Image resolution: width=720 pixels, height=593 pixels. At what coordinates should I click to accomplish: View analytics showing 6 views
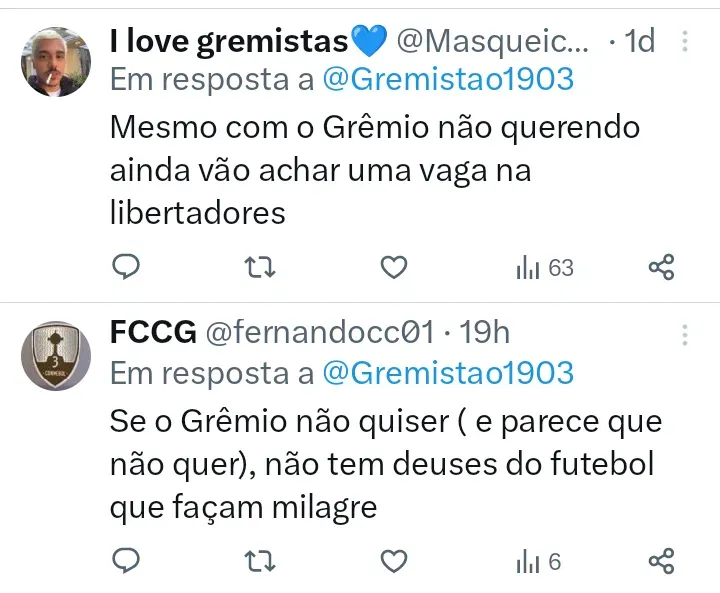[539, 561]
